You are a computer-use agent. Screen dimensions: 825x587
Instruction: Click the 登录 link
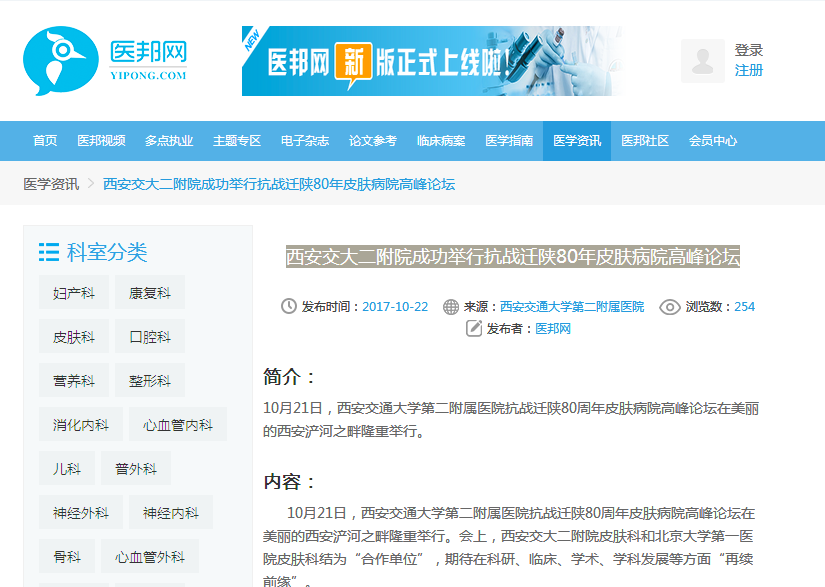(749, 50)
